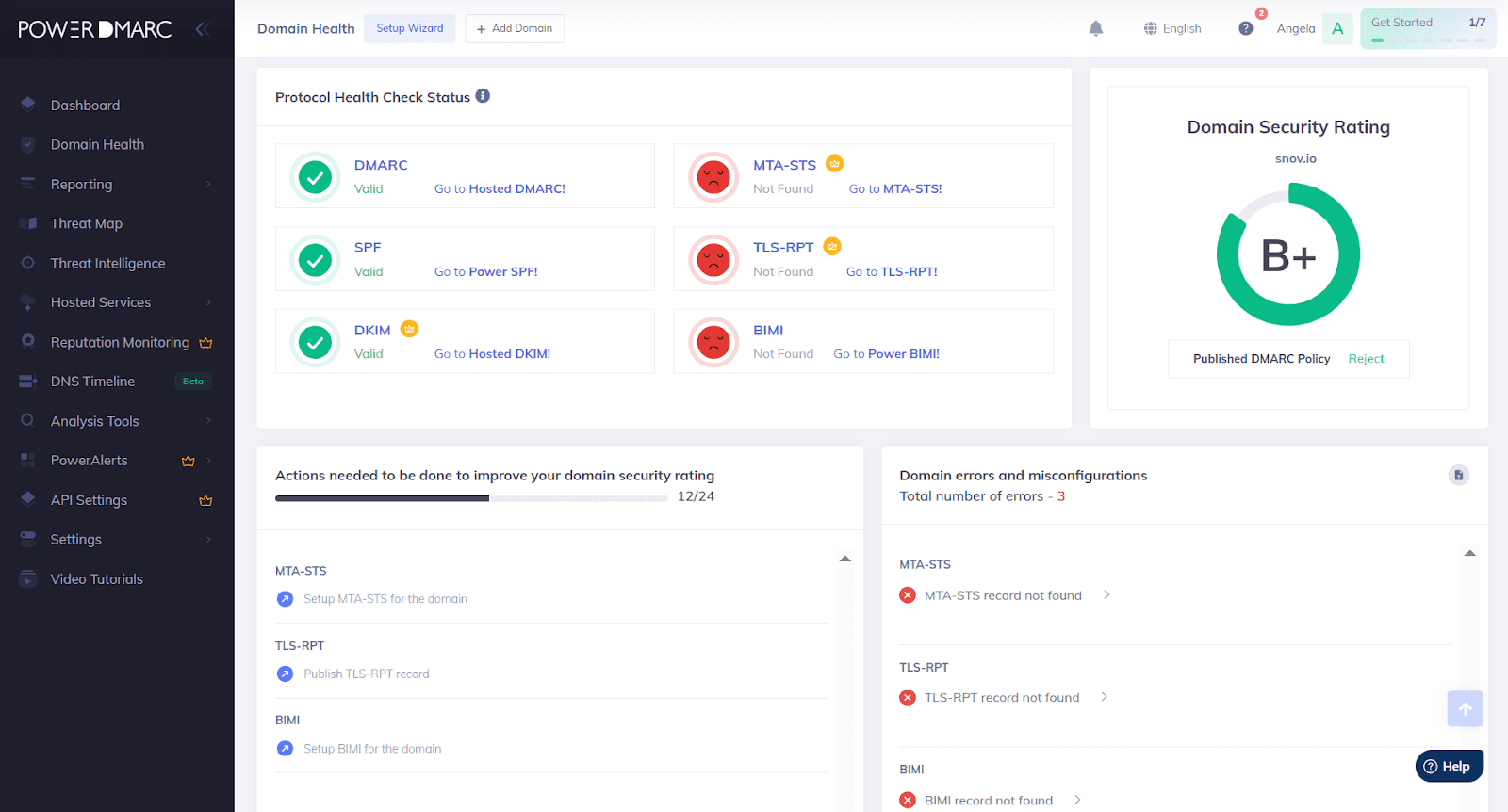Expand MTA-STS record not found error
1508x812 pixels.
click(x=1106, y=595)
